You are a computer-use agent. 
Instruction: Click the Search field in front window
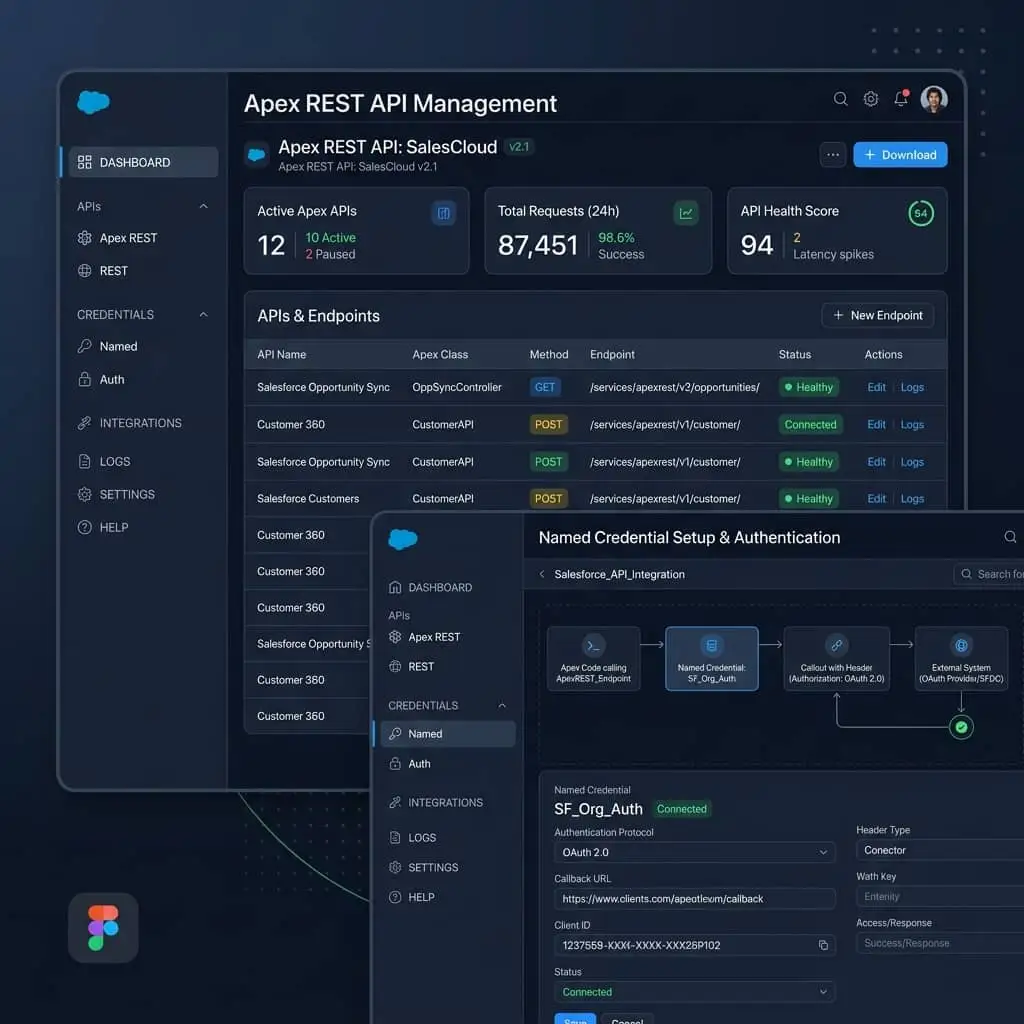(x=989, y=574)
